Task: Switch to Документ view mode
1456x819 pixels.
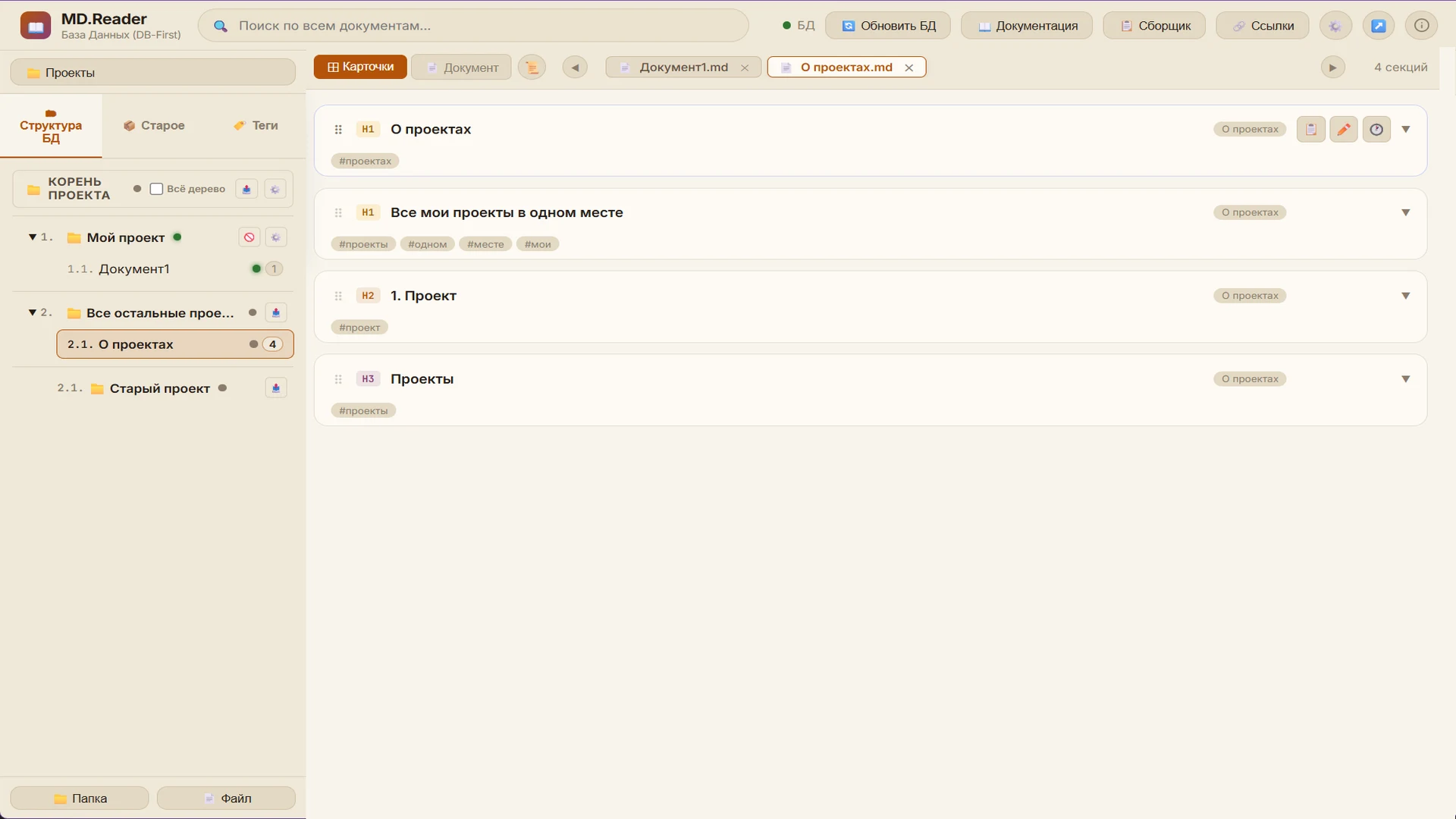Action: click(461, 67)
